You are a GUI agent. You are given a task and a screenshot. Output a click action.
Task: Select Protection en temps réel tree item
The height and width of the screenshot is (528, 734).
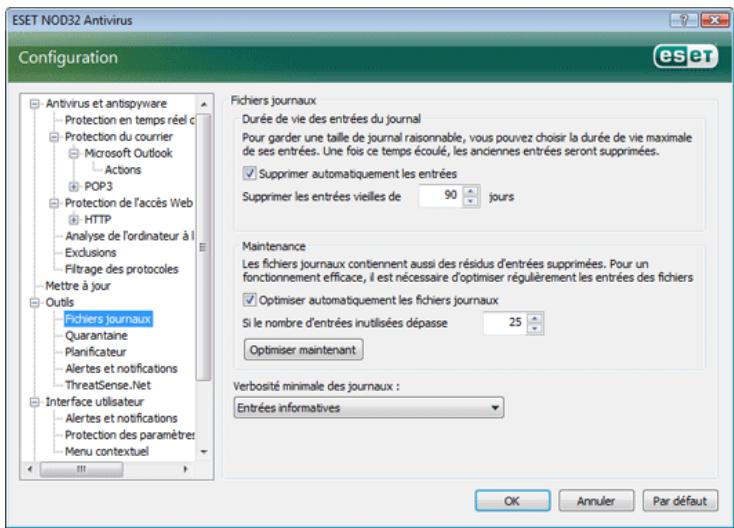[x=130, y=120]
